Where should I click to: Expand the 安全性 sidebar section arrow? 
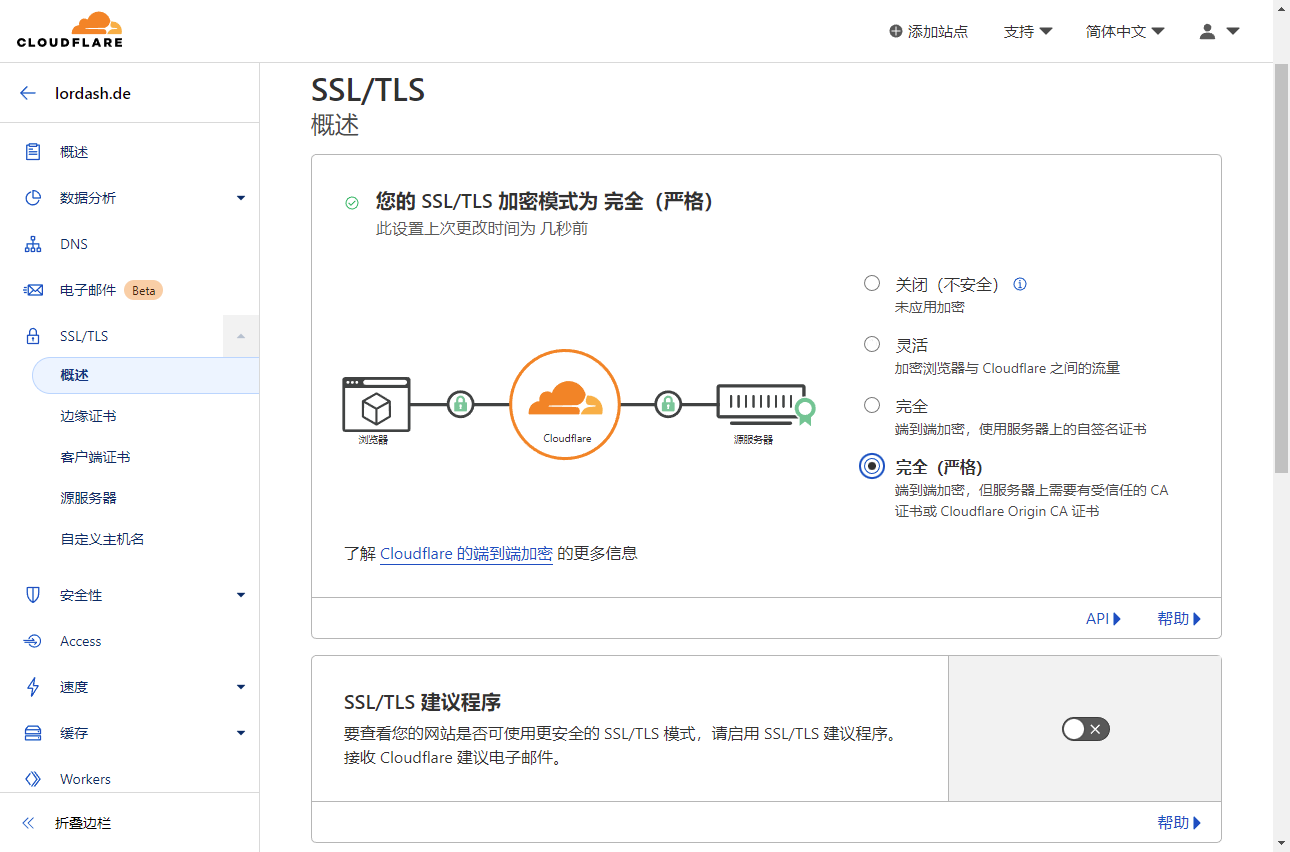(241, 595)
